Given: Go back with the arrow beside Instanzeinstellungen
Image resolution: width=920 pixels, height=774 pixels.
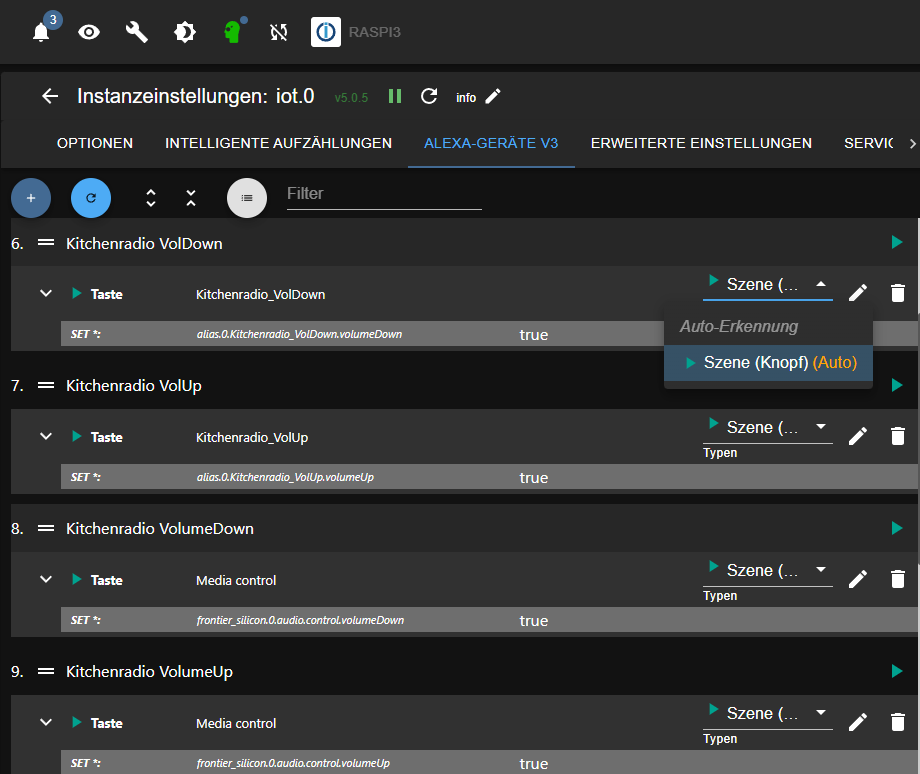Looking at the screenshot, I should pos(50,96).
